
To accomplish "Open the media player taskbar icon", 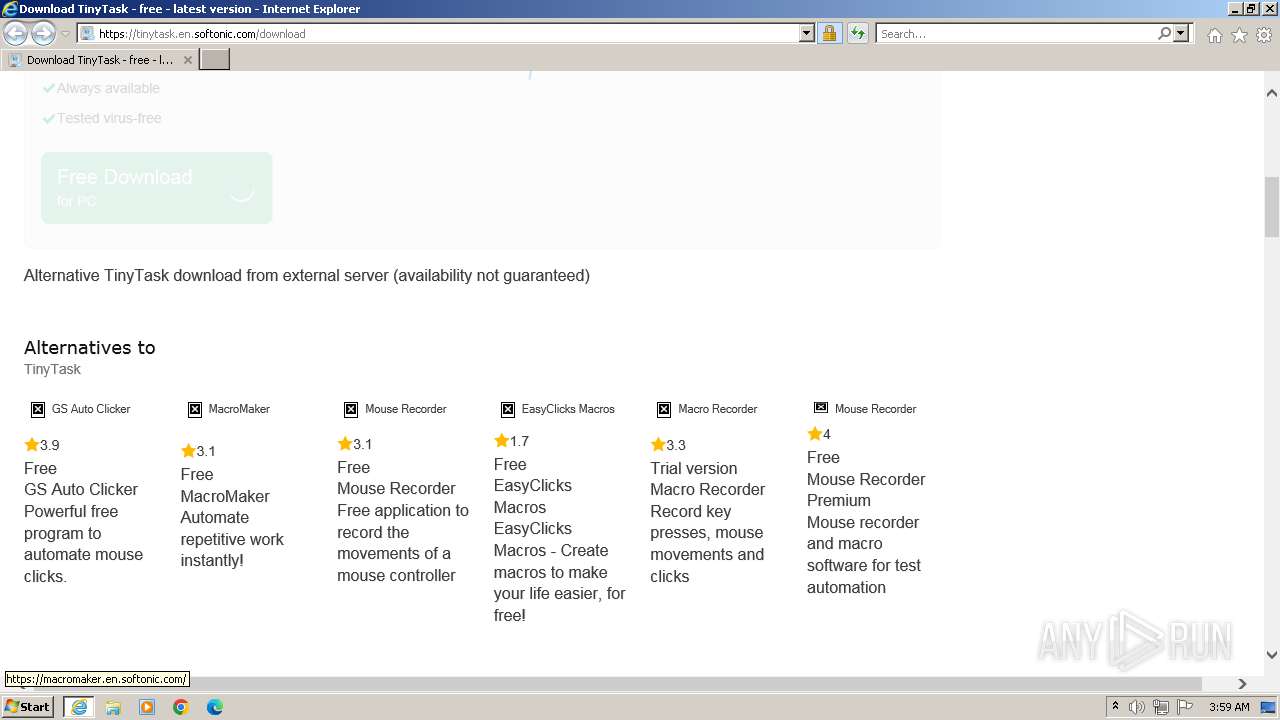I will [x=147, y=707].
